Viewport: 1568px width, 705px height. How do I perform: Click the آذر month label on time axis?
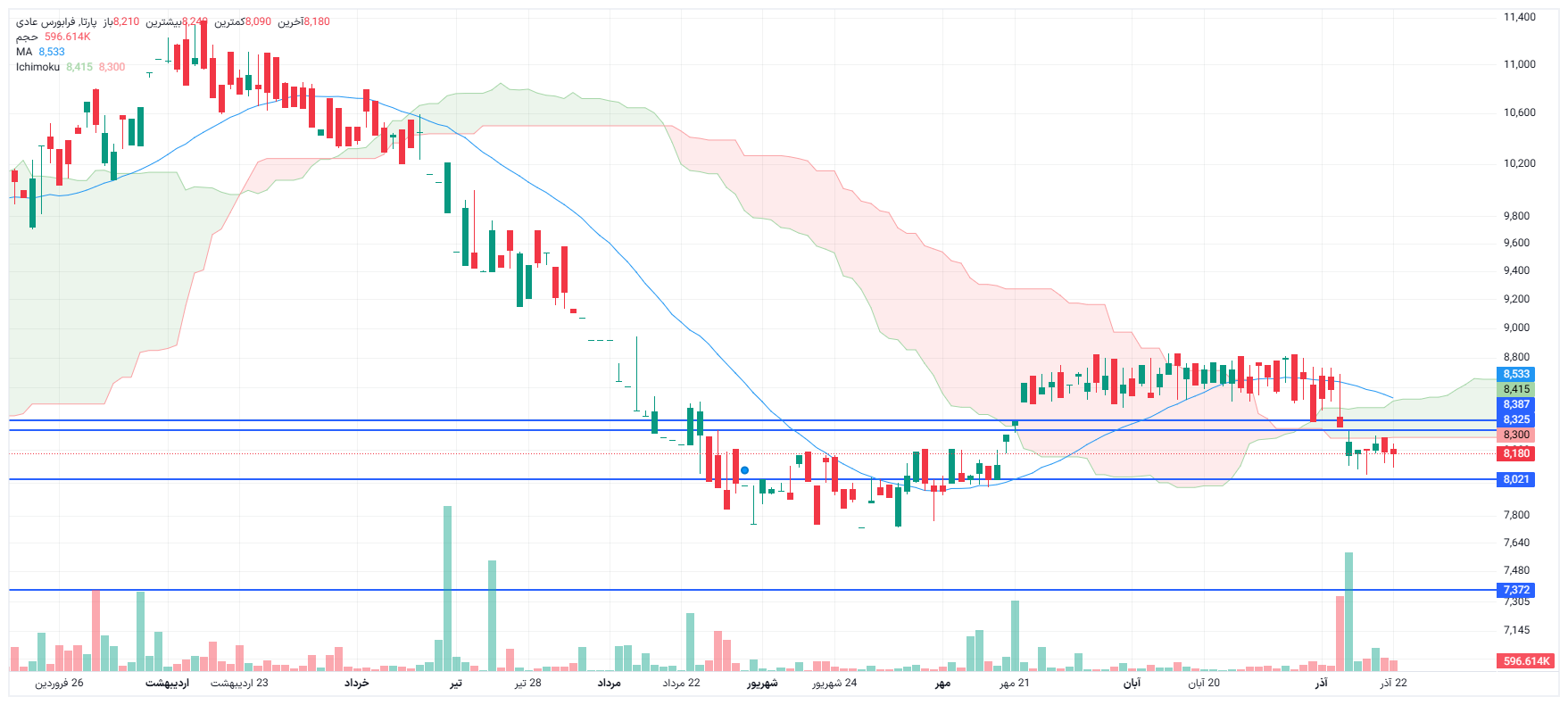(1321, 684)
